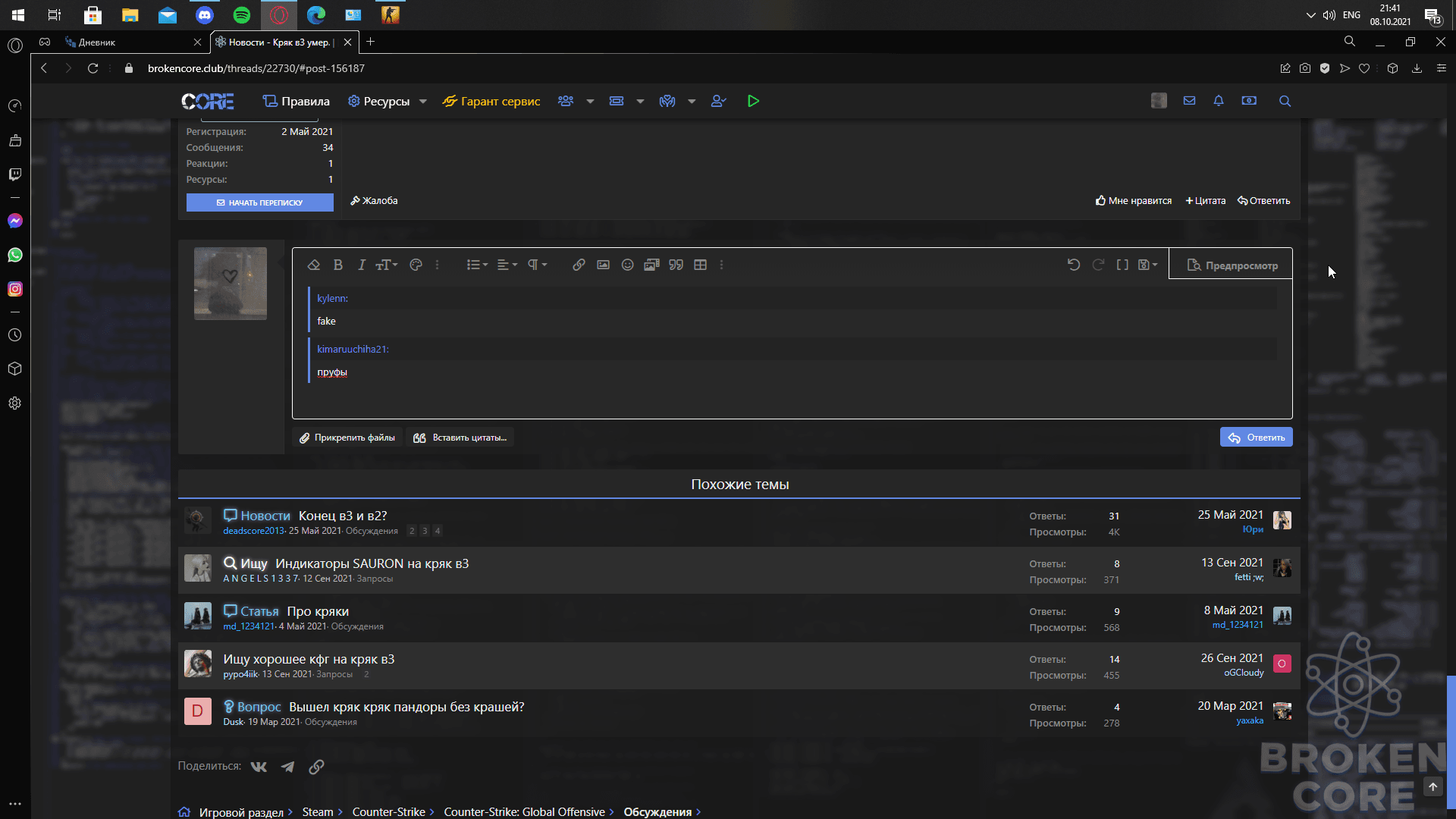The height and width of the screenshot is (819, 1456).
Task: Click the eraser remove-formatting icon
Action: (313, 265)
